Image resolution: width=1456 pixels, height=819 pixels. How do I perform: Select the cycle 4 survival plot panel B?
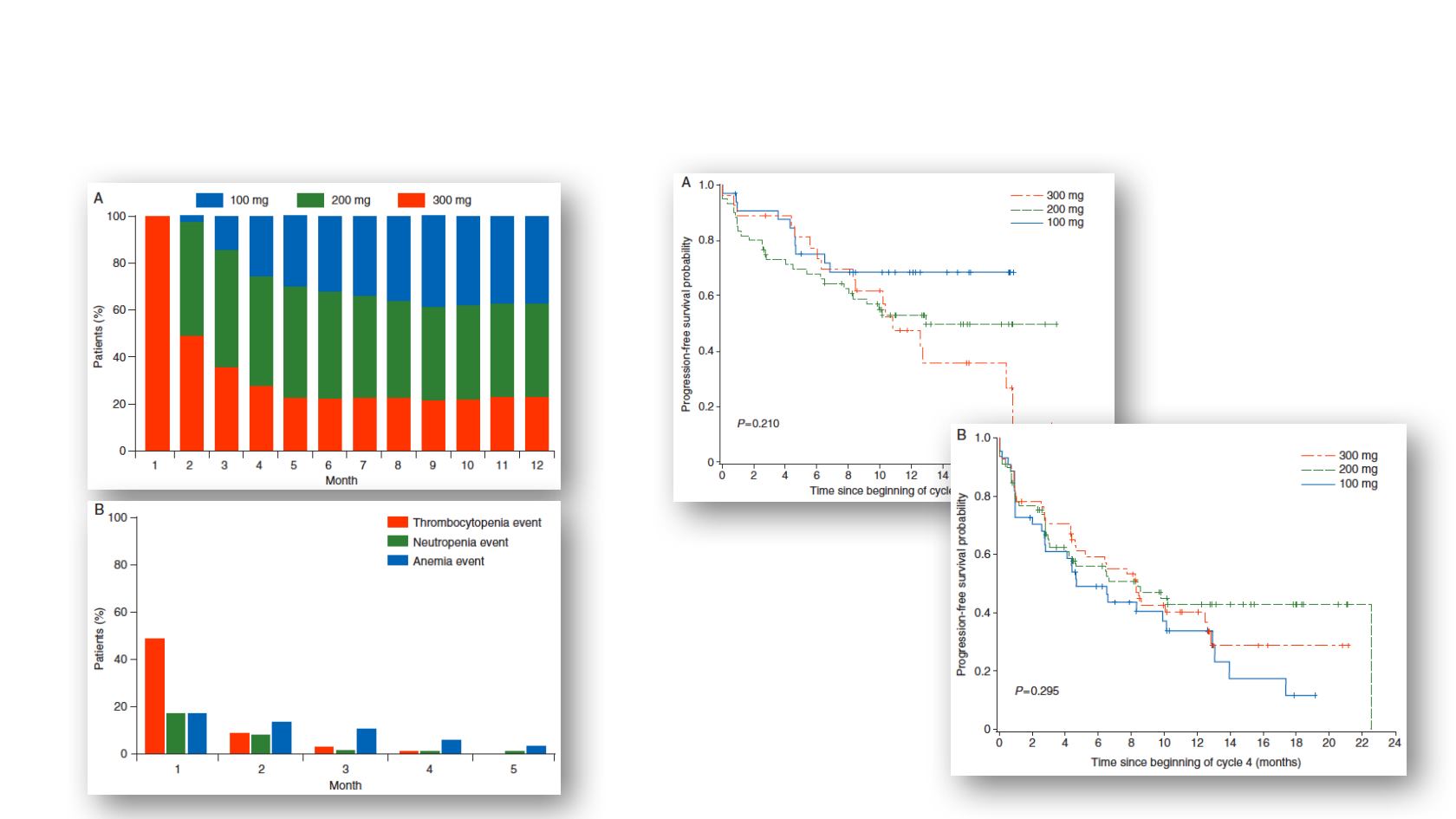pyautogui.click(x=1179, y=600)
